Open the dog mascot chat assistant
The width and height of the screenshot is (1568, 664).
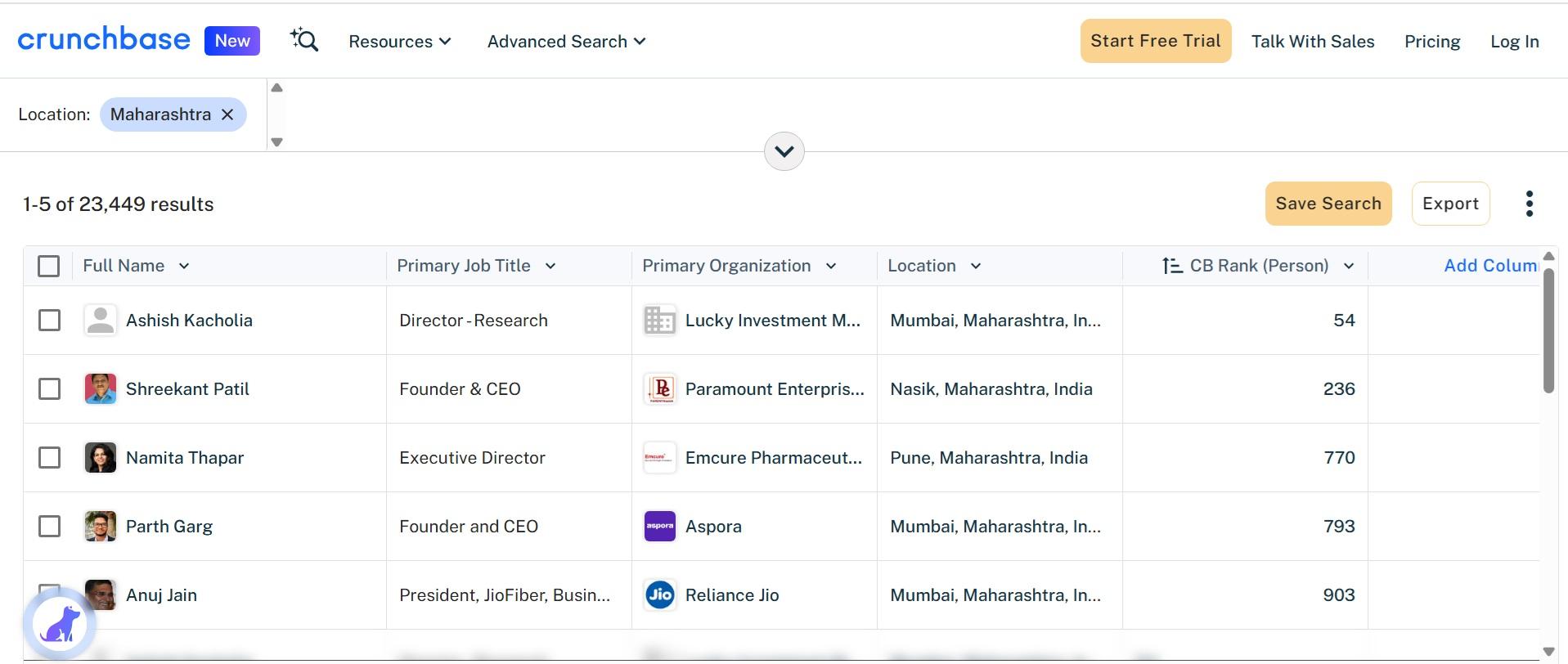(61, 625)
